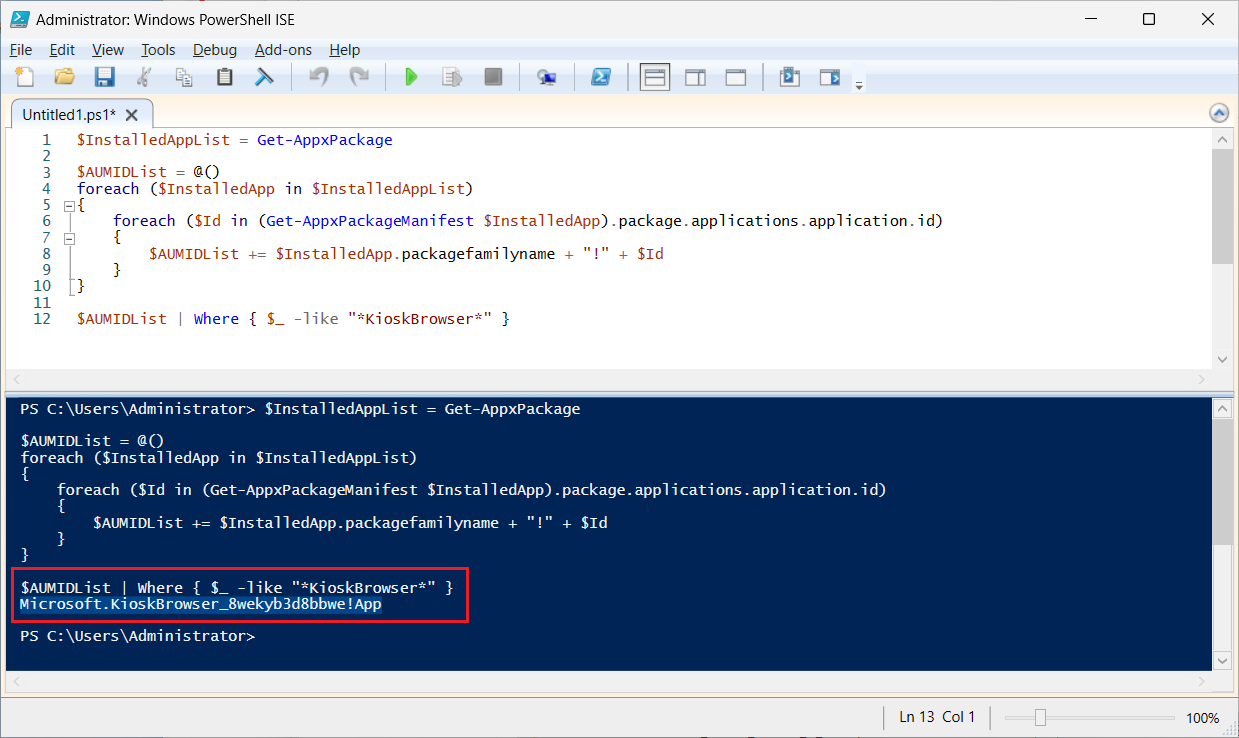Show script pane on the right layout icon
This screenshot has height=738, width=1239.
[695, 77]
